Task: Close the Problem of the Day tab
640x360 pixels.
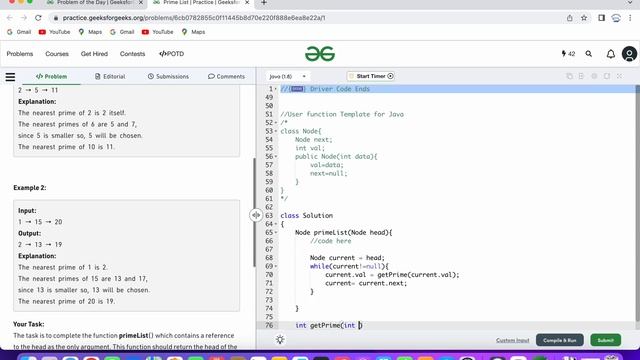Action: pos(141,3)
